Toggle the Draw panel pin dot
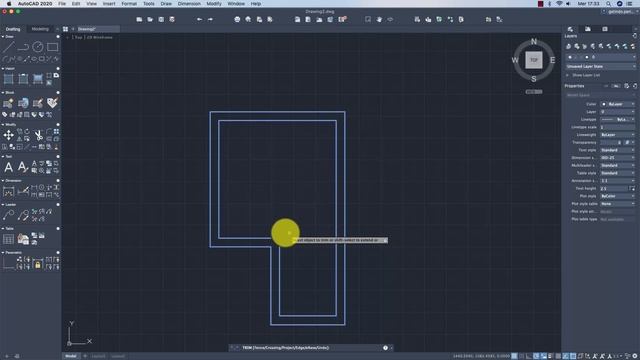 coord(58,36)
